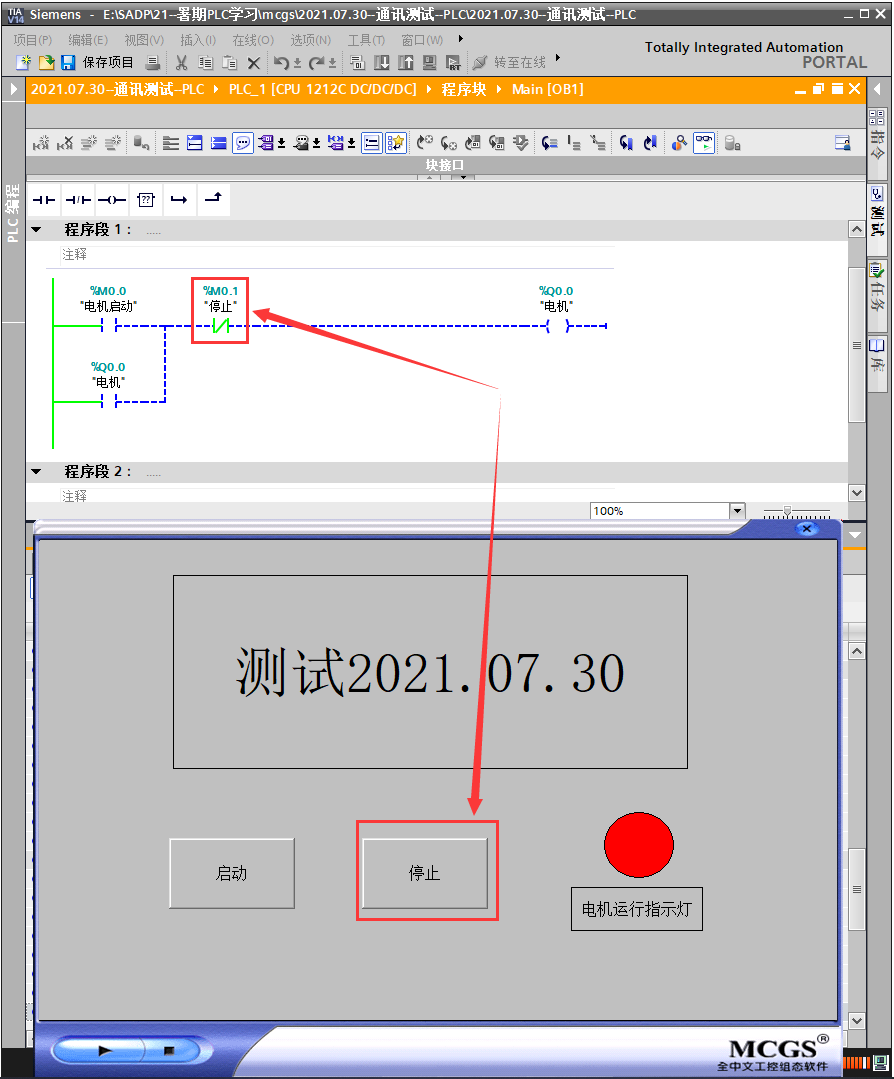Insert normally closed contact from favorites
Screen dimensions: 894x1079
[x=78, y=200]
